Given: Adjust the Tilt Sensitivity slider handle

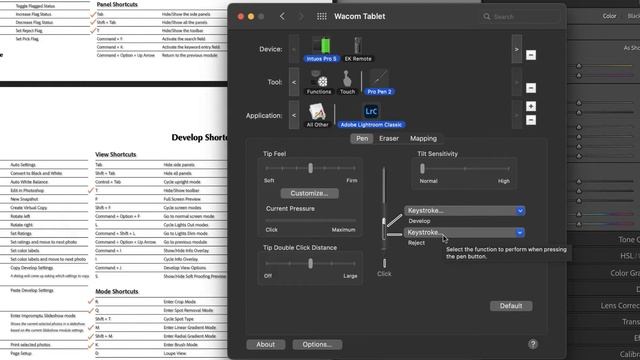Looking at the screenshot, I should pos(422,168).
